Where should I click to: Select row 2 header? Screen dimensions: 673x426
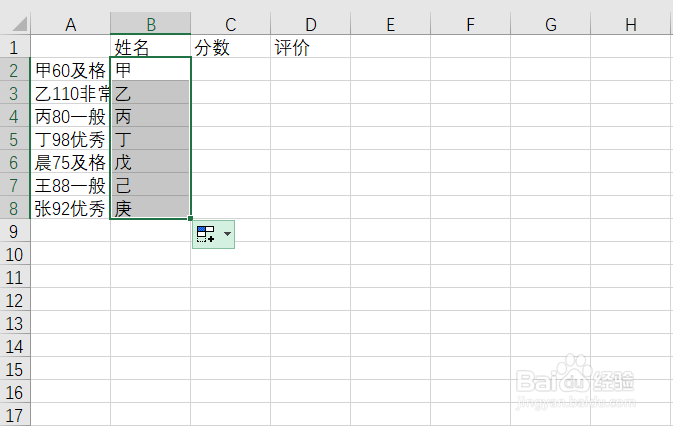pyautogui.click(x=15, y=69)
